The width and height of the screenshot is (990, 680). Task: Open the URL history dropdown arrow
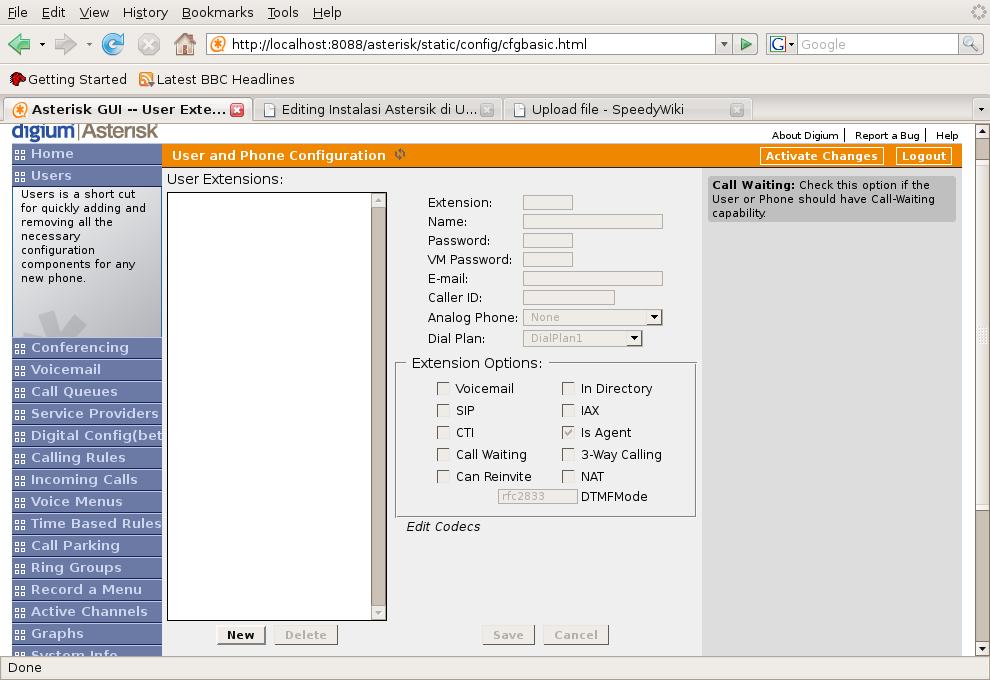pyautogui.click(x=723, y=44)
